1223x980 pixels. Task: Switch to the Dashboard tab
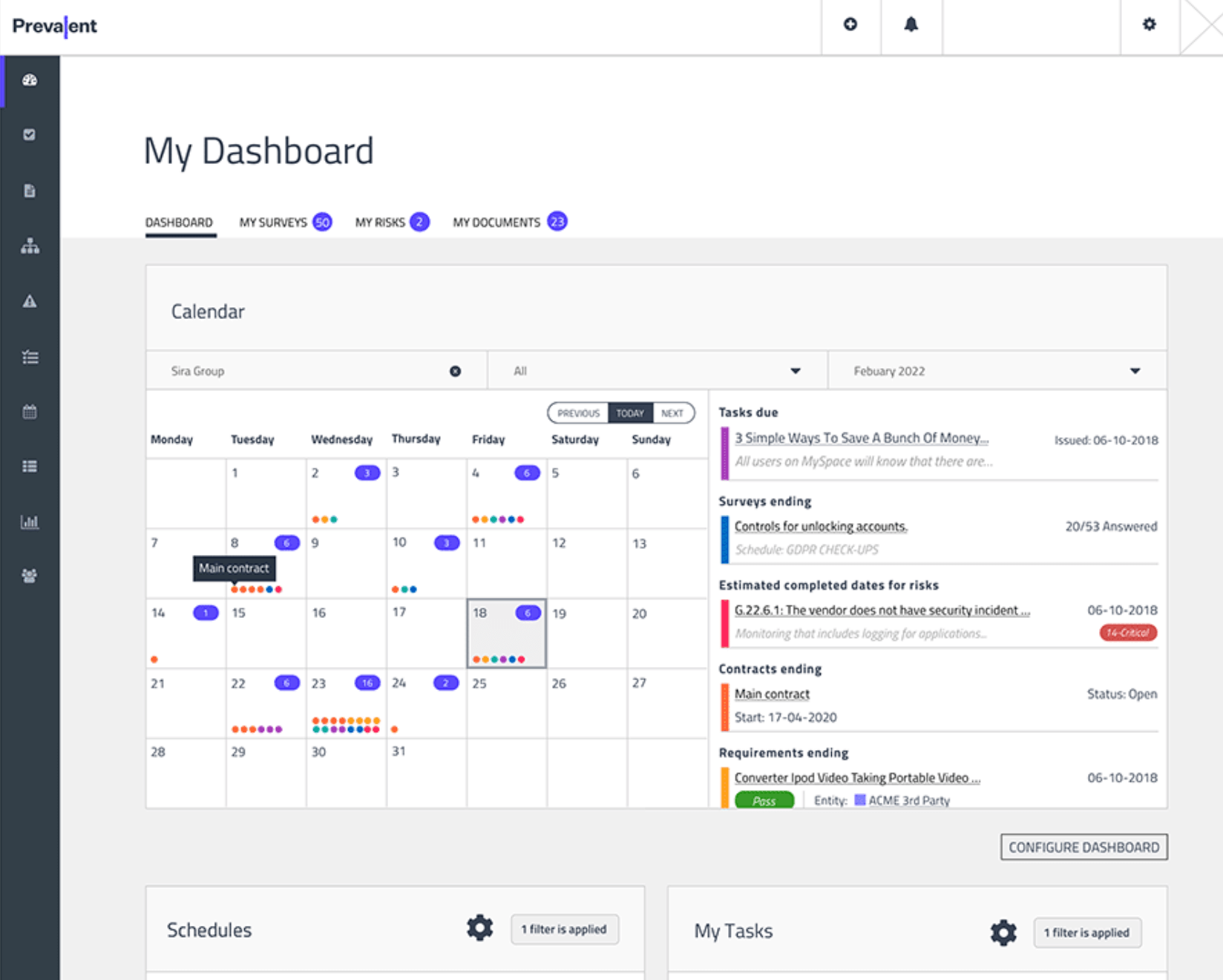click(x=179, y=223)
